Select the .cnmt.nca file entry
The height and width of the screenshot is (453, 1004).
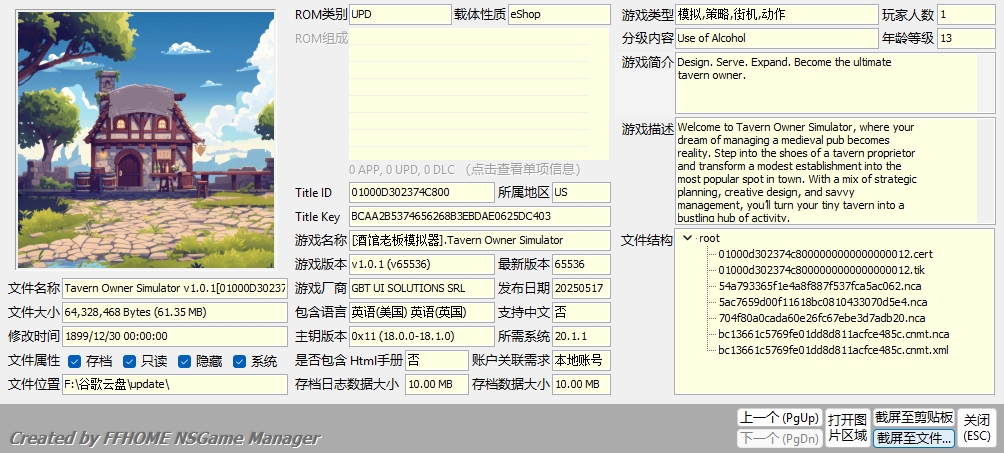pos(833,334)
